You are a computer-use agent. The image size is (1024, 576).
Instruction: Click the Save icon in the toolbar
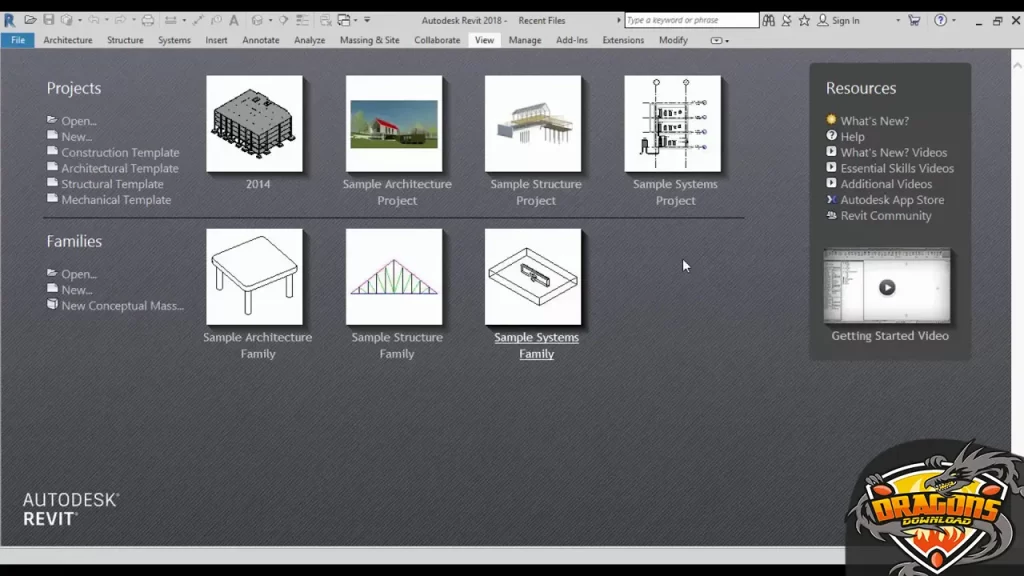click(48, 19)
